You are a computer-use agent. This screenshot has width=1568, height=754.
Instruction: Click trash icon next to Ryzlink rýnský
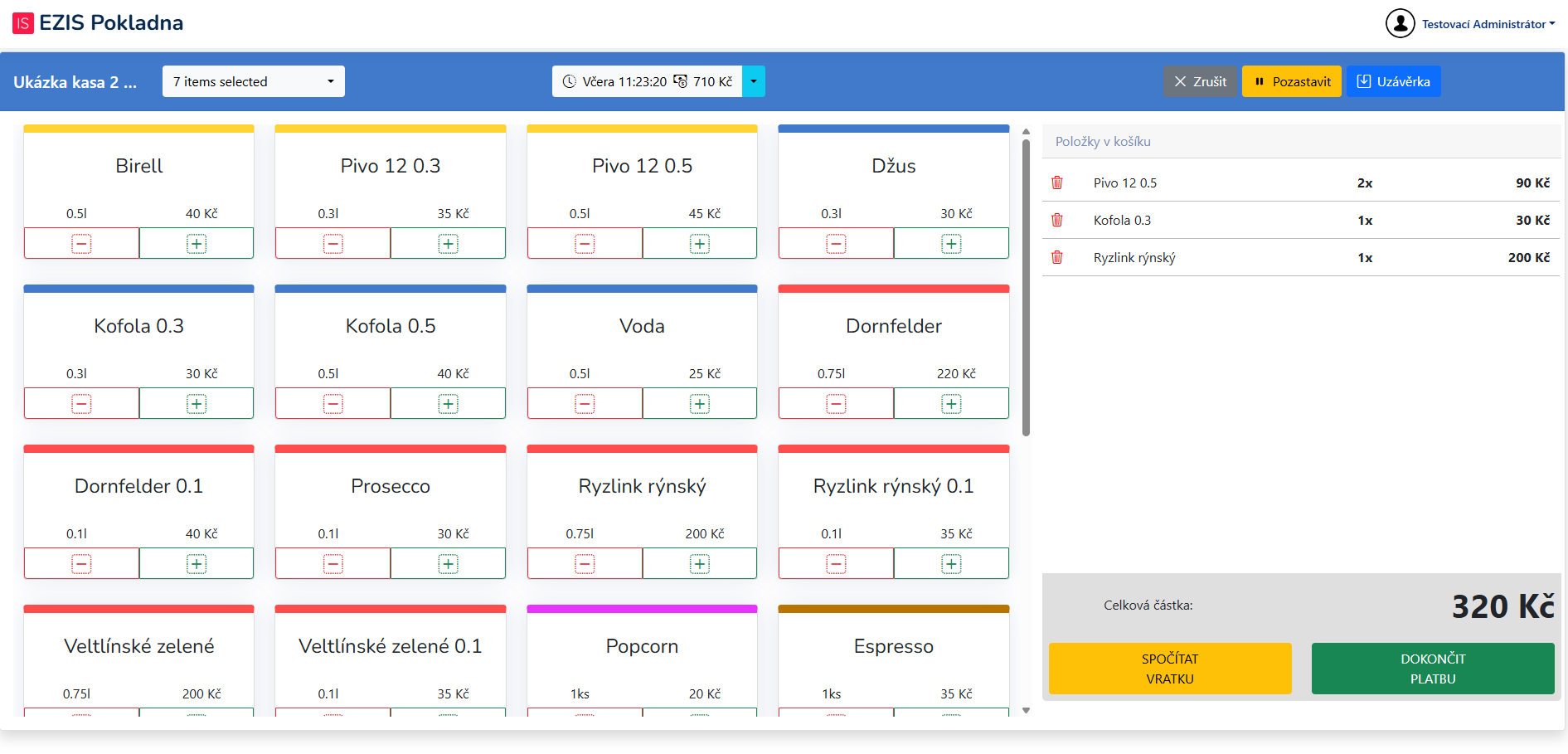coord(1057,257)
